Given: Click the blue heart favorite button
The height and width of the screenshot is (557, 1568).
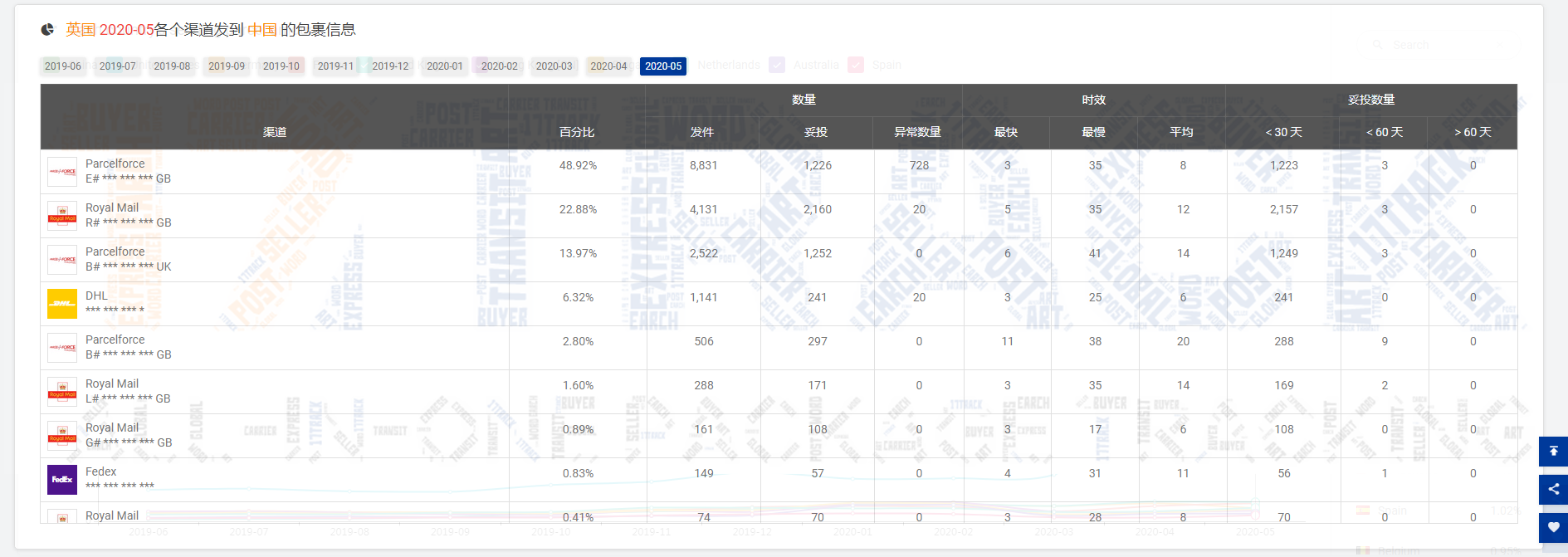Looking at the screenshot, I should (x=1553, y=527).
